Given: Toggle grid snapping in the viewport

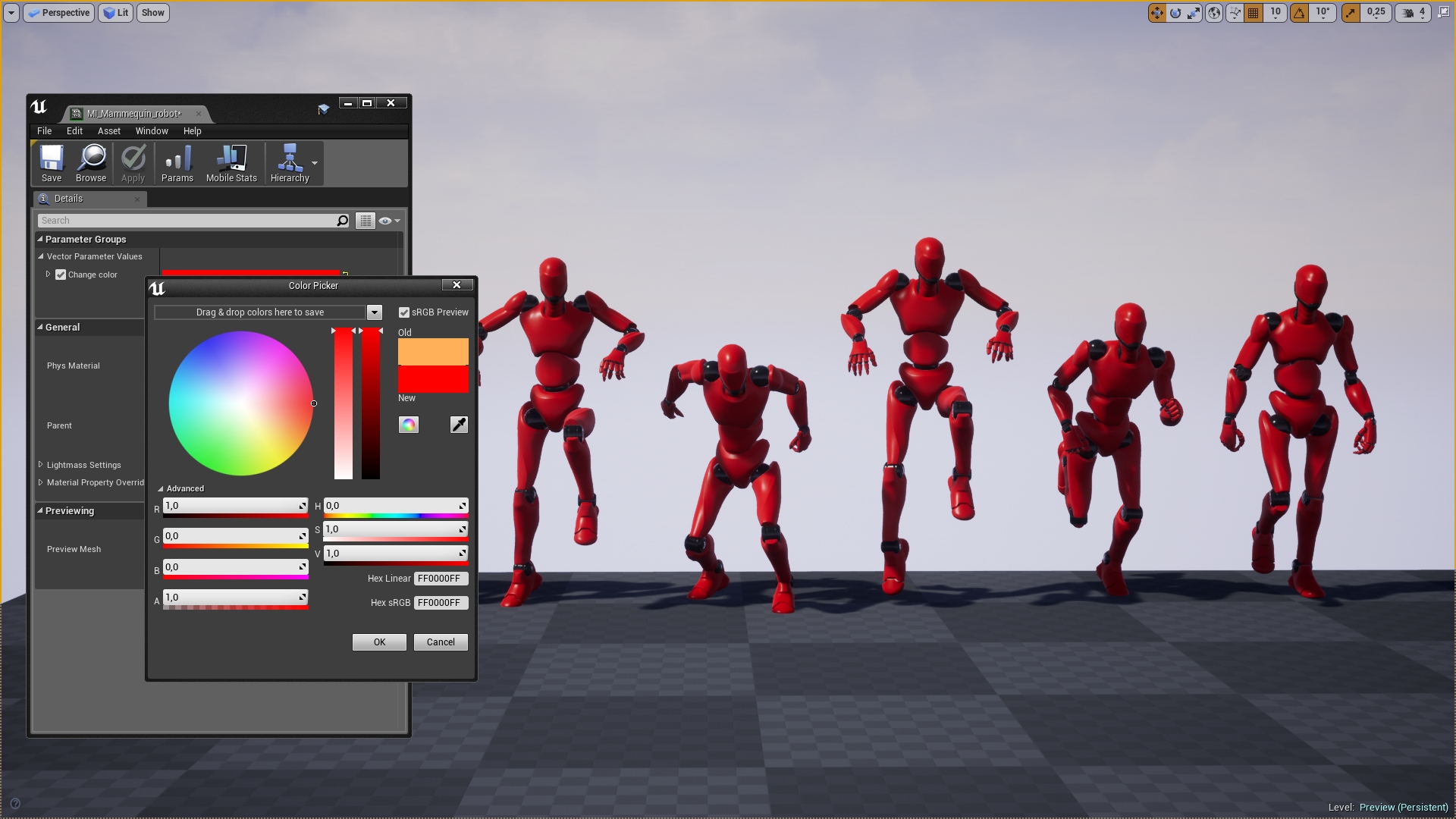Looking at the screenshot, I should coord(1254,13).
